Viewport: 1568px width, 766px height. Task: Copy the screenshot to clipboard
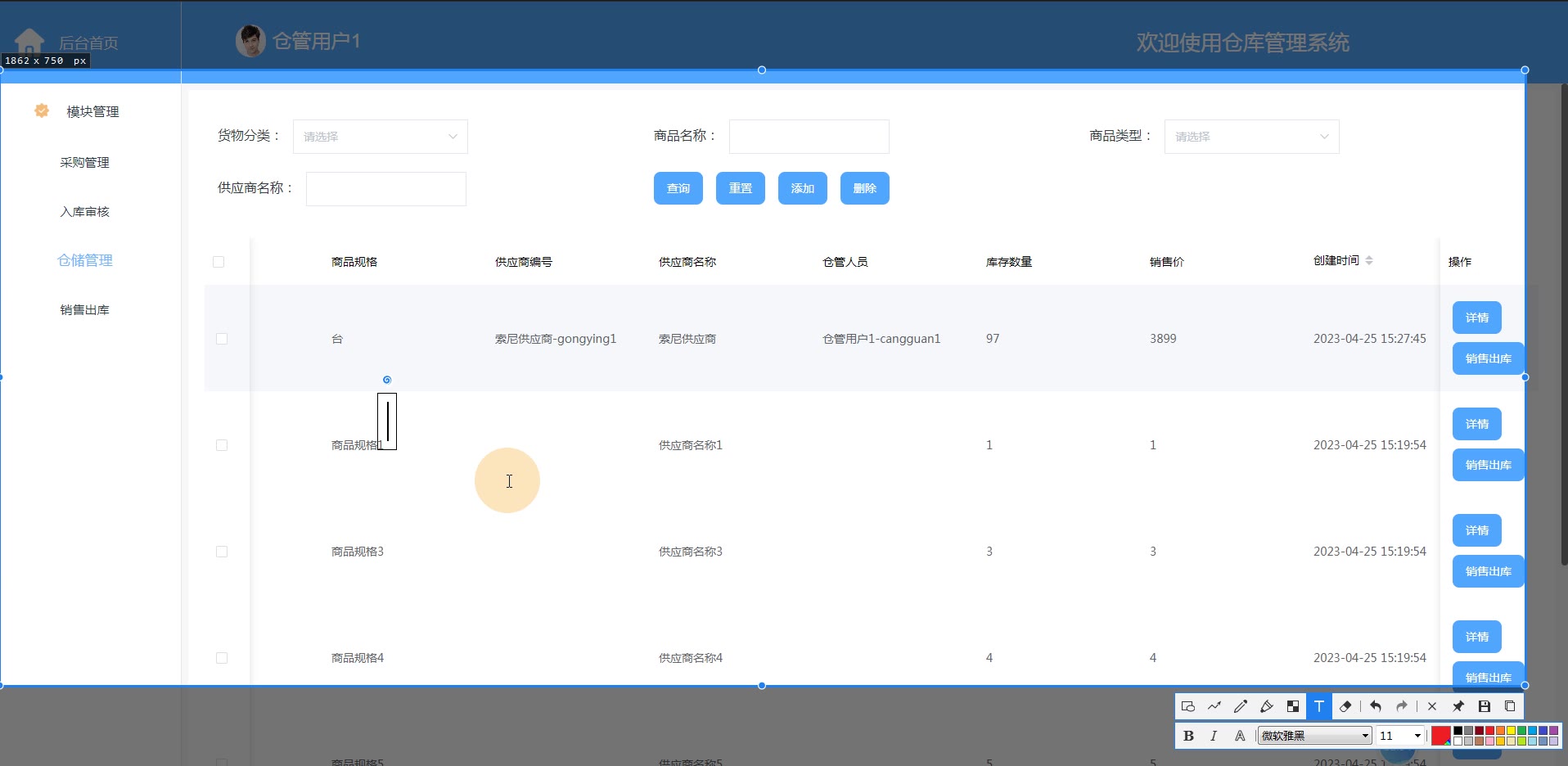(1511, 706)
